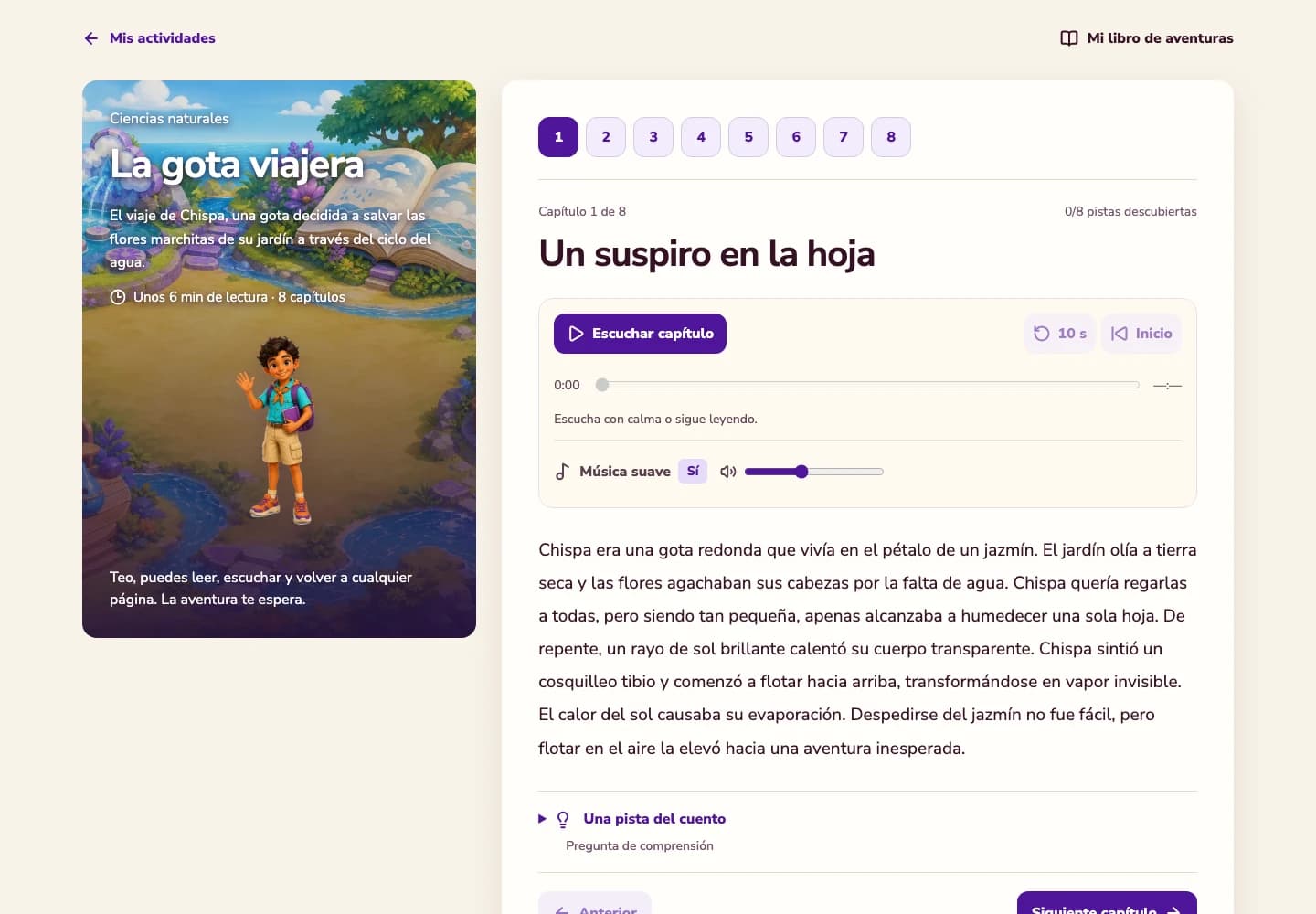Go to chapter 5 tab
This screenshot has width=1316, height=914.
click(748, 137)
